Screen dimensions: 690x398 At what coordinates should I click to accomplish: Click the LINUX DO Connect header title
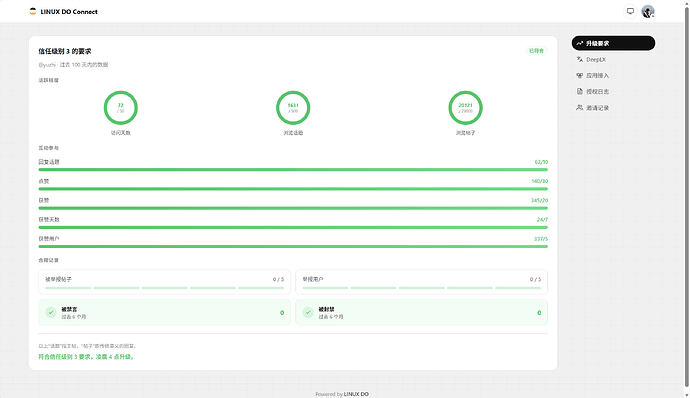[69, 12]
